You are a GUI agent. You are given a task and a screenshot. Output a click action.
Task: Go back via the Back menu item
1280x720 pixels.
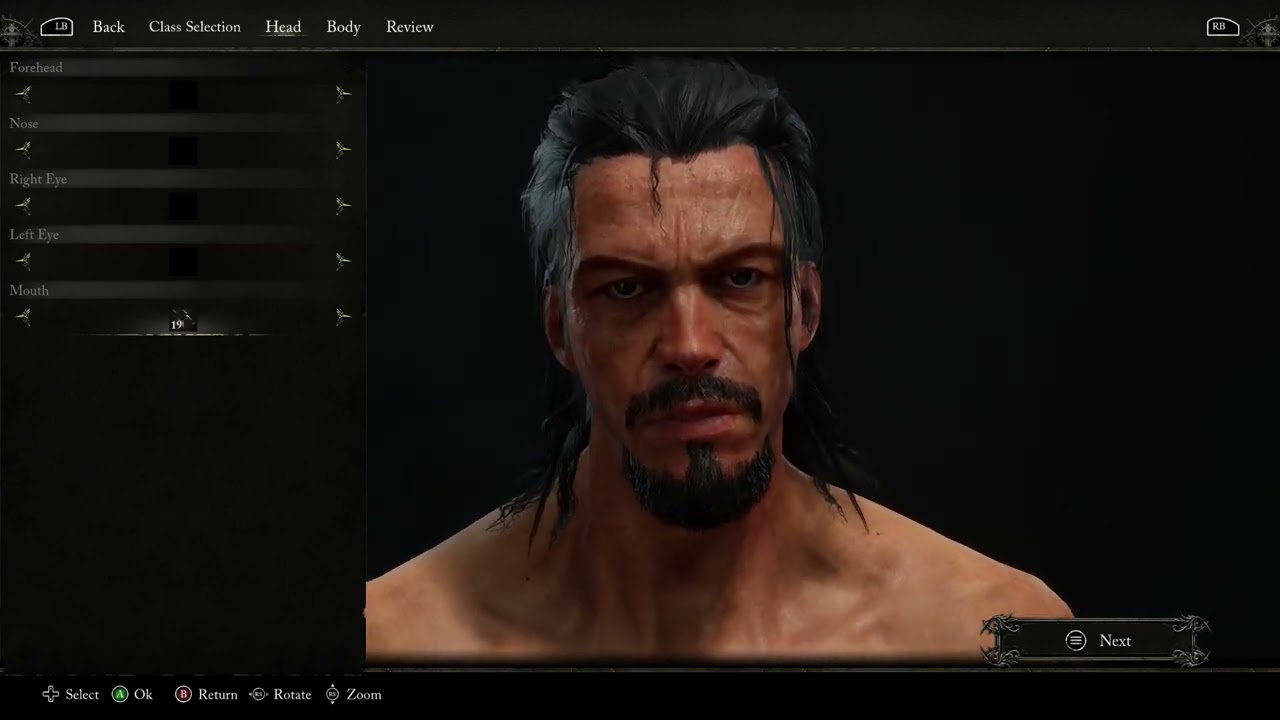tap(108, 27)
